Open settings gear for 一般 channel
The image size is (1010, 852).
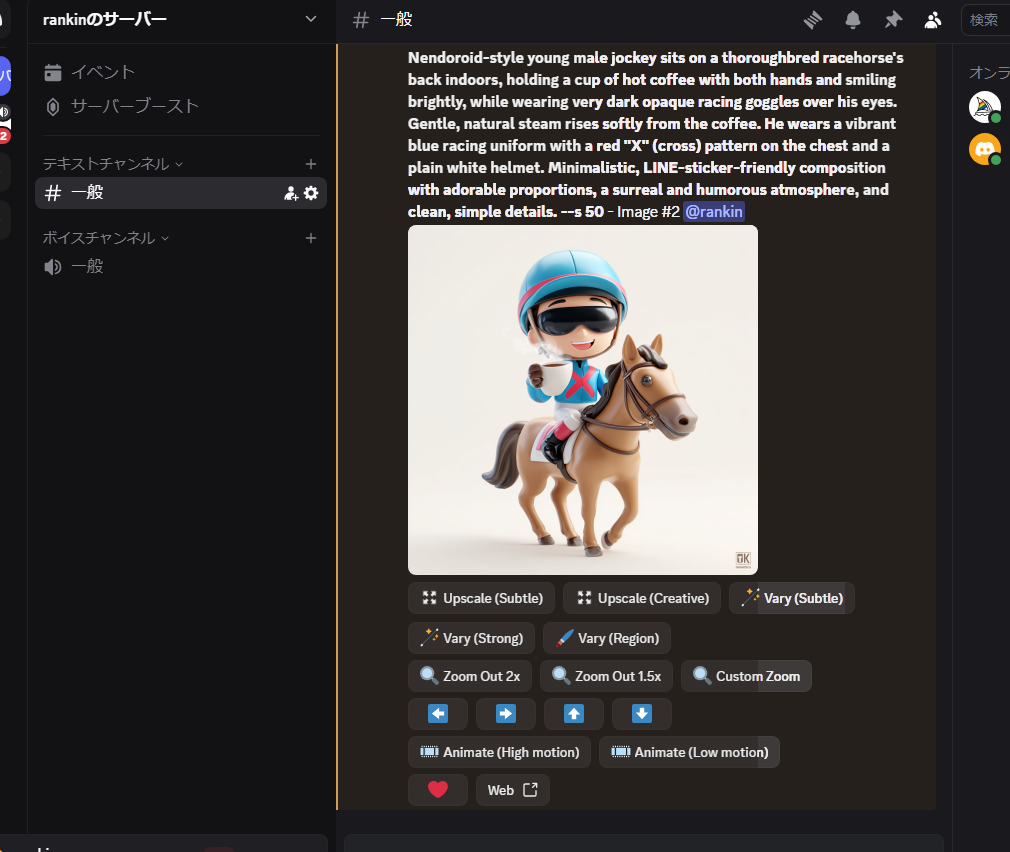click(311, 193)
